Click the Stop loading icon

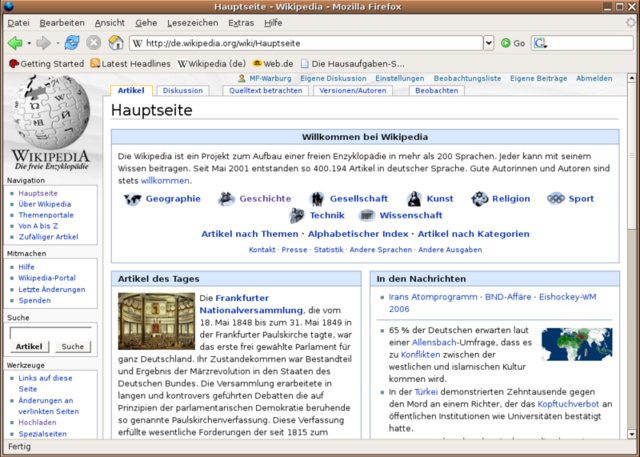(x=94, y=43)
